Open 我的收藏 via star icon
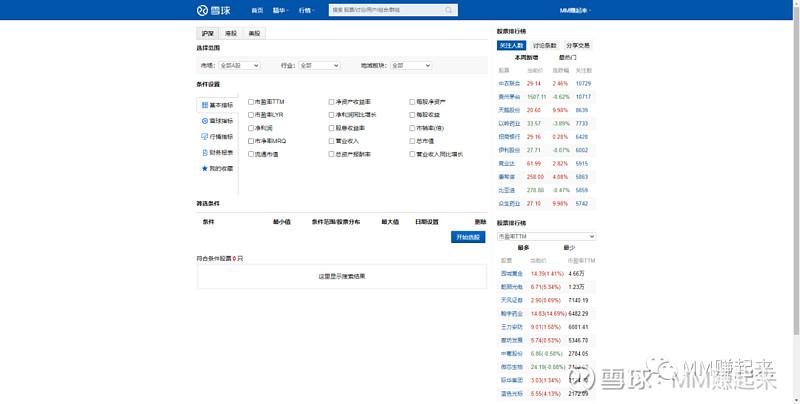 click(205, 168)
